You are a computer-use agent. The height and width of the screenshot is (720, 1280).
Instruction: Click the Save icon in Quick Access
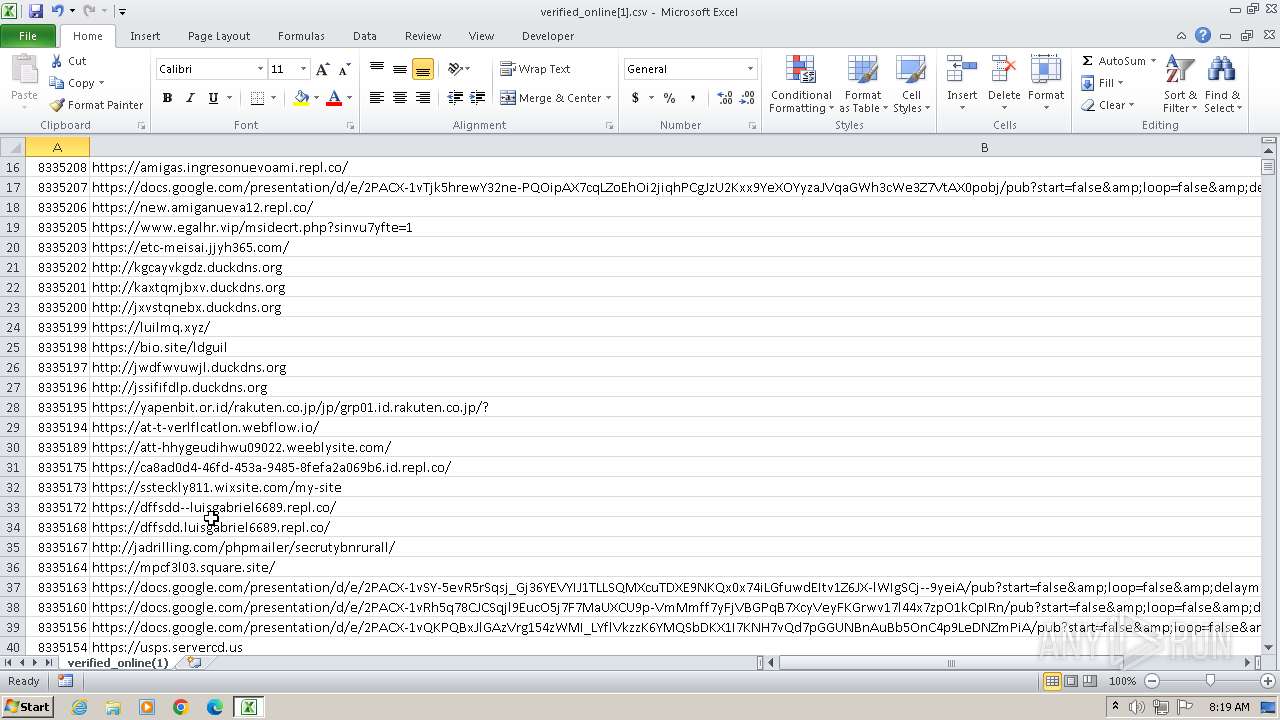click(x=36, y=11)
